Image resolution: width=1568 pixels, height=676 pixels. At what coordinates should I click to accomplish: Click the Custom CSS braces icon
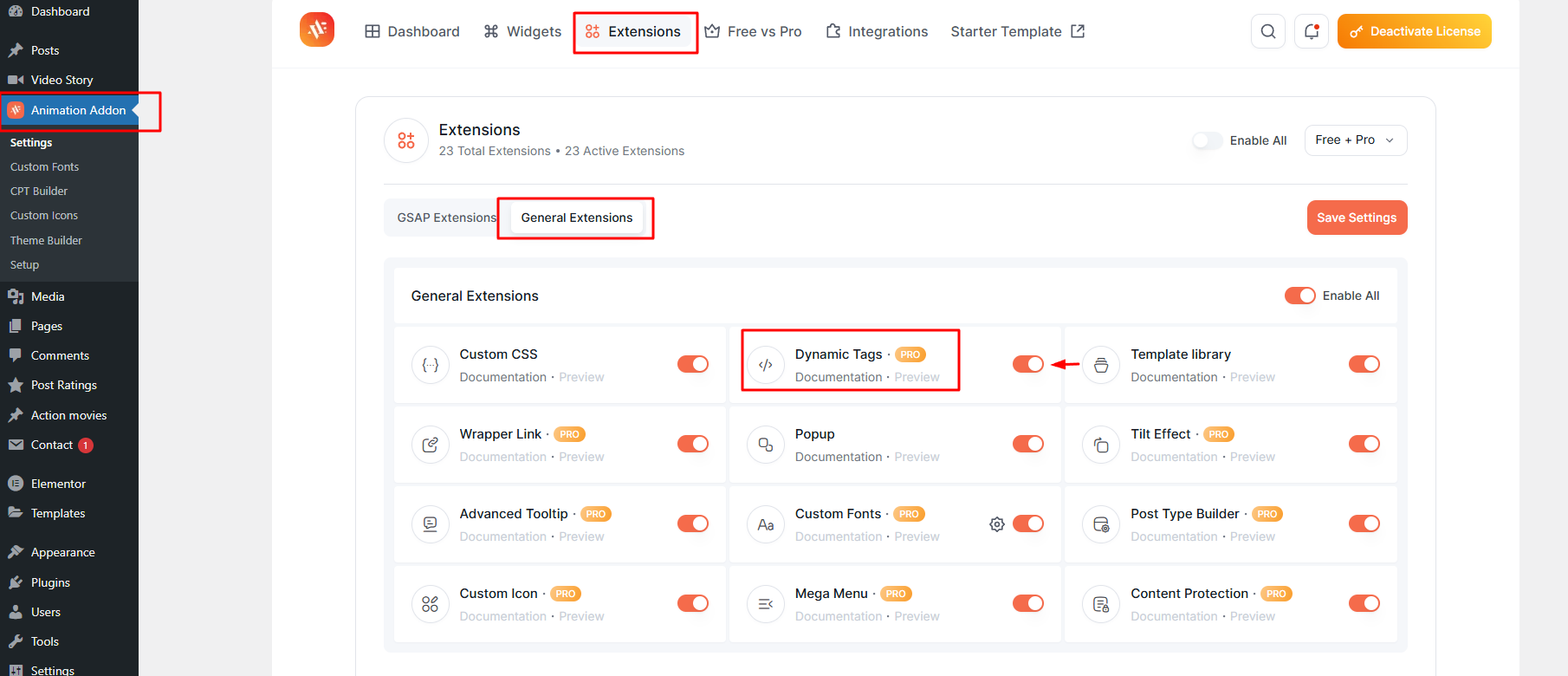[431, 365]
